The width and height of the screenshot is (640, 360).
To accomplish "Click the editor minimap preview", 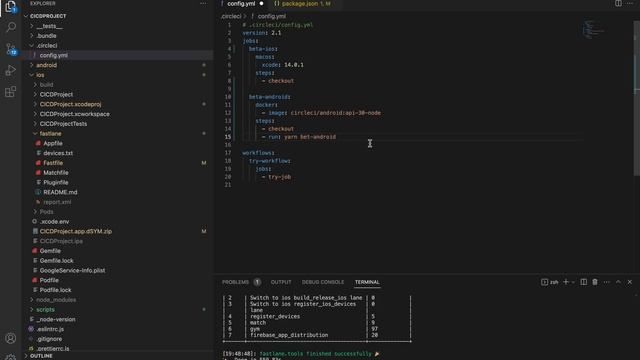I will pos(592,29).
